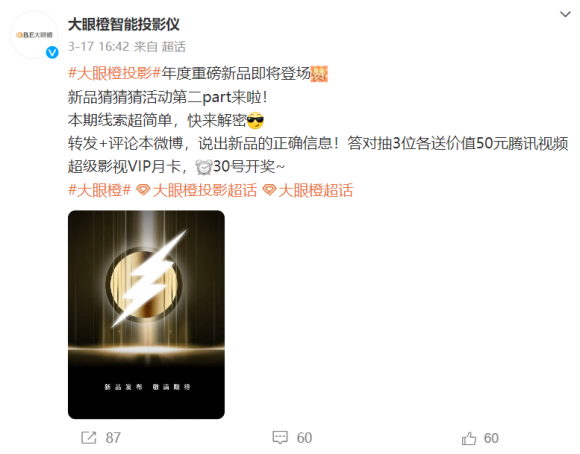580x454 pixels.
Task: Click the diamond icon before 大眼橙超话
Action: click(269, 190)
